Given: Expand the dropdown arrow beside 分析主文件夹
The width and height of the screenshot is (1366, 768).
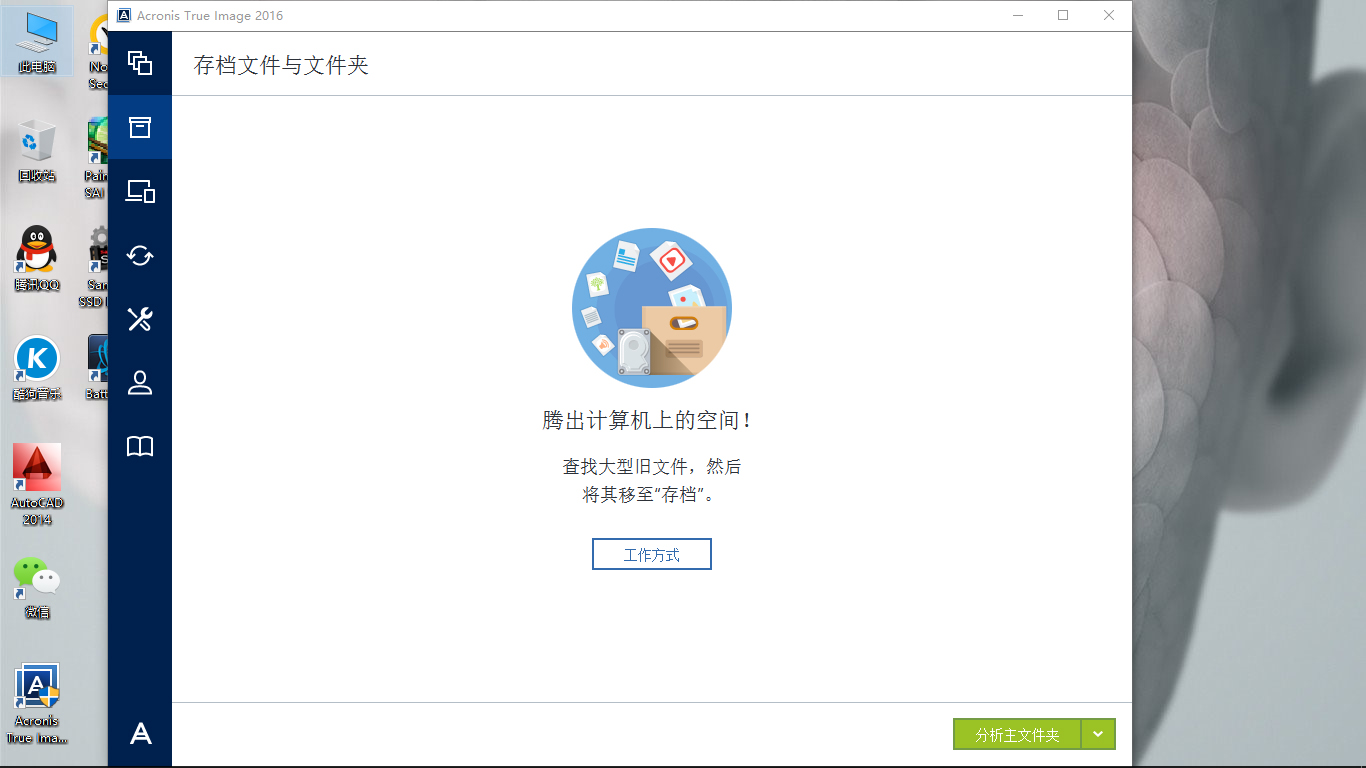Looking at the screenshot, I should 1098,734.
